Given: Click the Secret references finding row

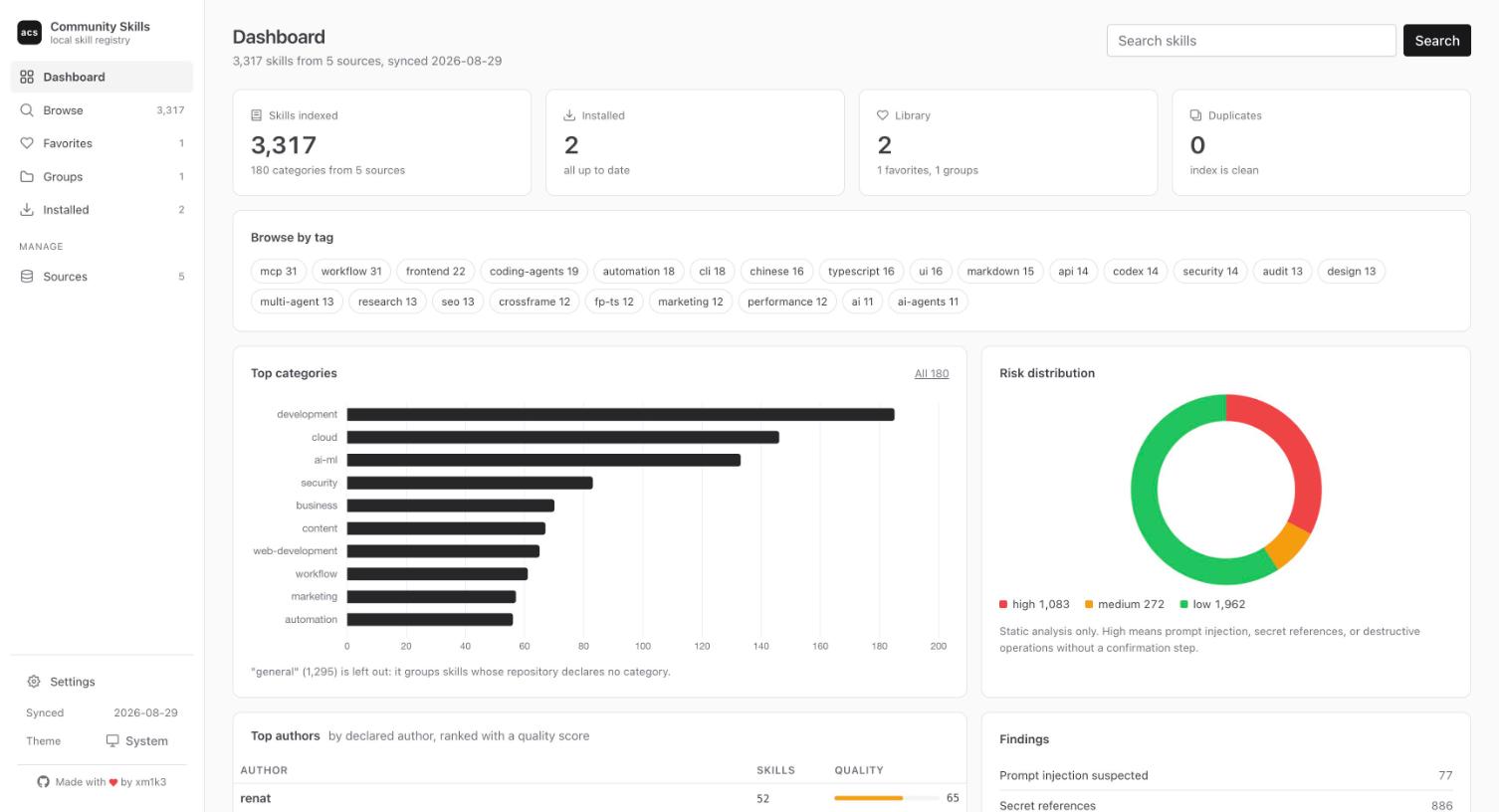Looking at the screenshot, I should pos(1225,804).
